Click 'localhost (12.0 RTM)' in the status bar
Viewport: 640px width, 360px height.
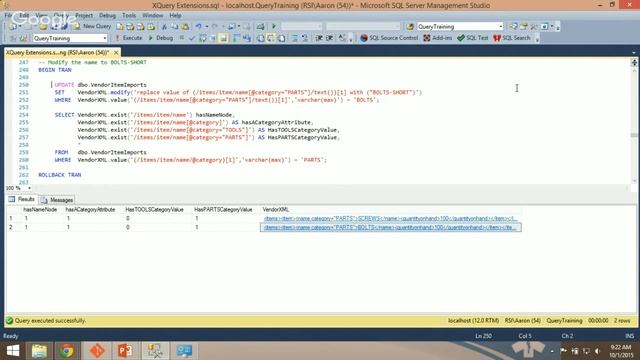coord(473,321)
